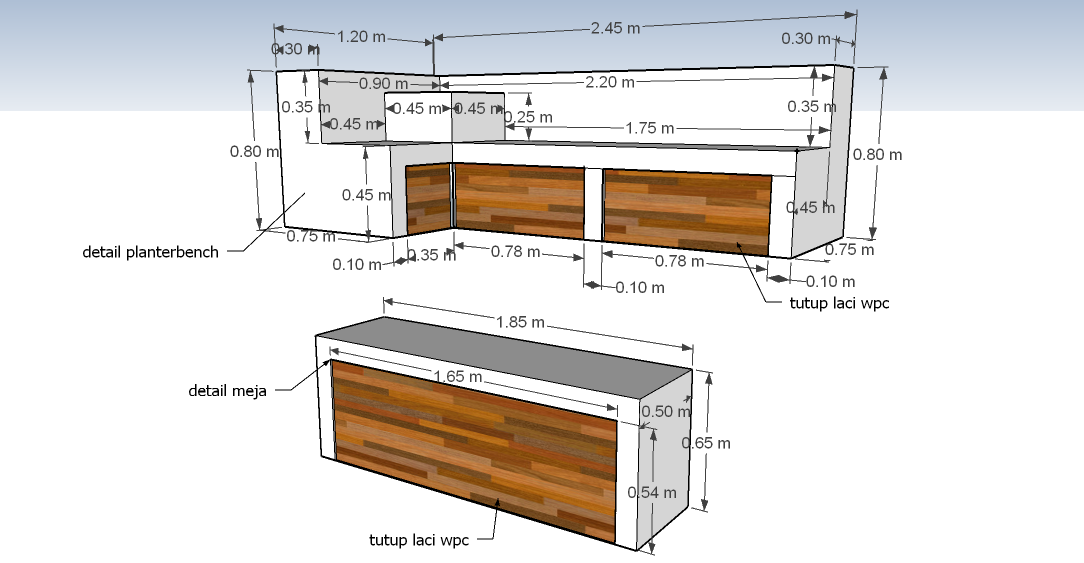Click 0.78 m label under middle drawer panel
This screenshot has height=563, width=1084.
coord(516,252)
